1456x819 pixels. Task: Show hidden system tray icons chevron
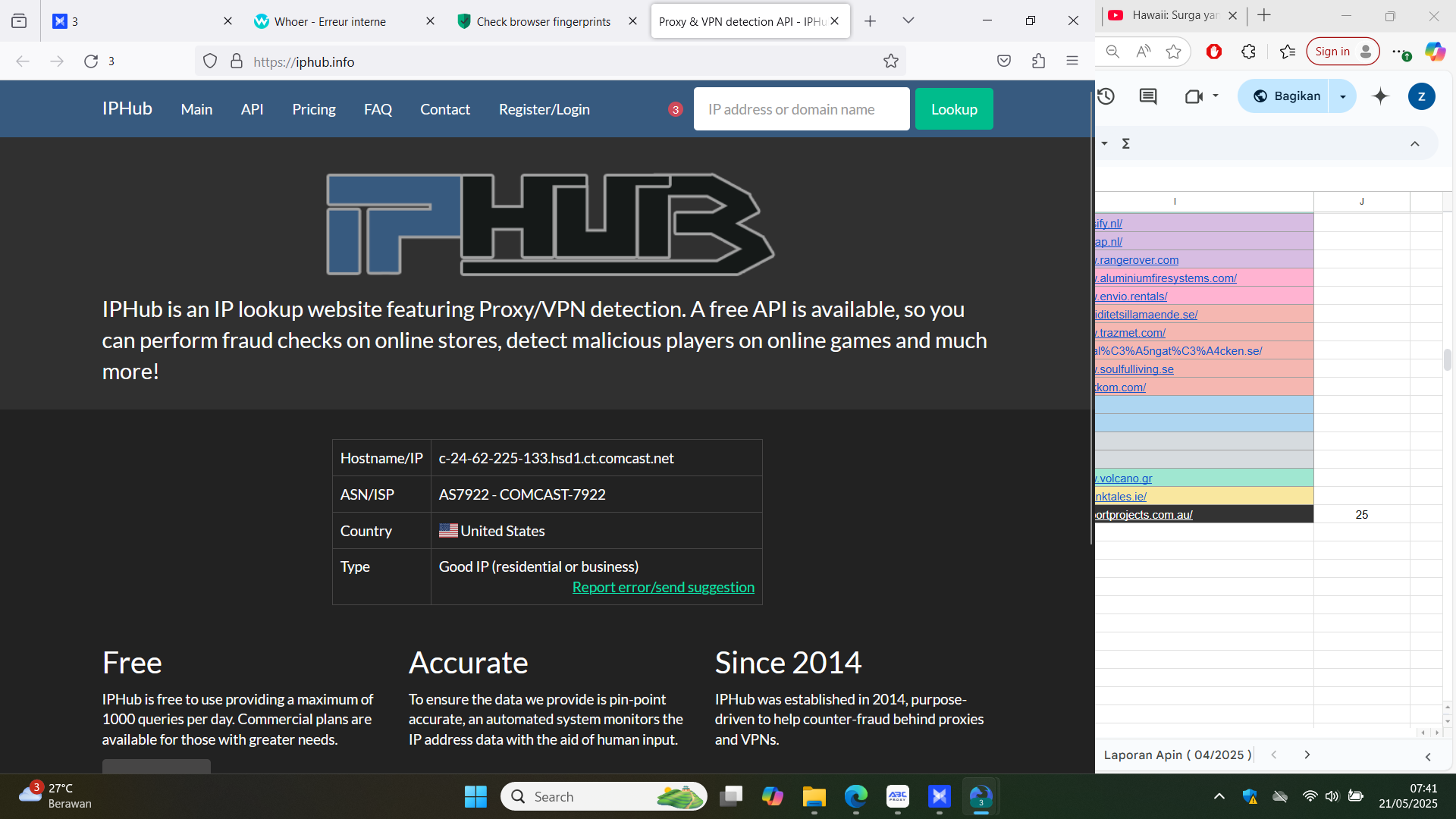click(x=1219, y=796)
